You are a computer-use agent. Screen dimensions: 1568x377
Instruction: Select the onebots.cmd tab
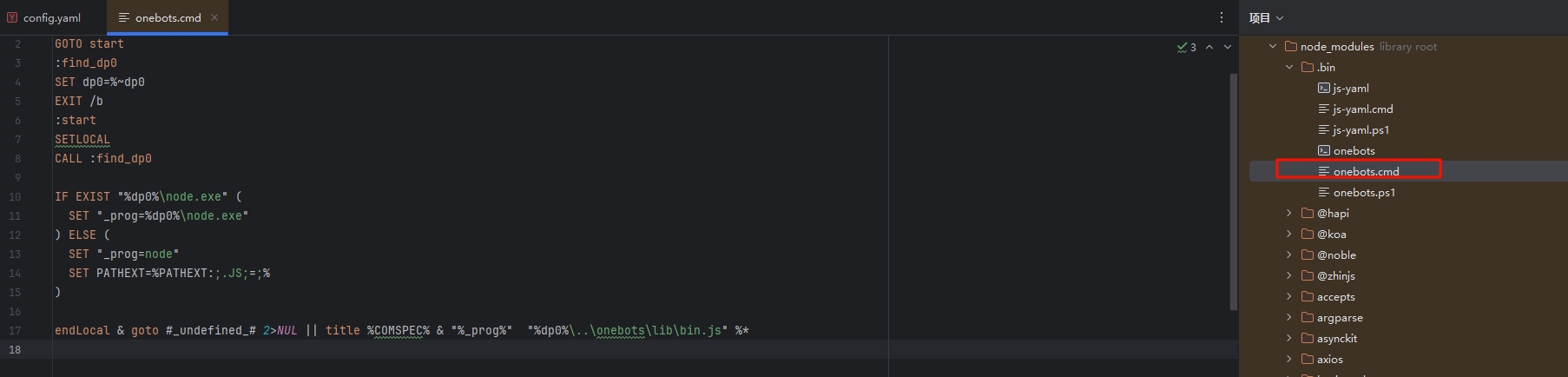(x=168, y=17)
